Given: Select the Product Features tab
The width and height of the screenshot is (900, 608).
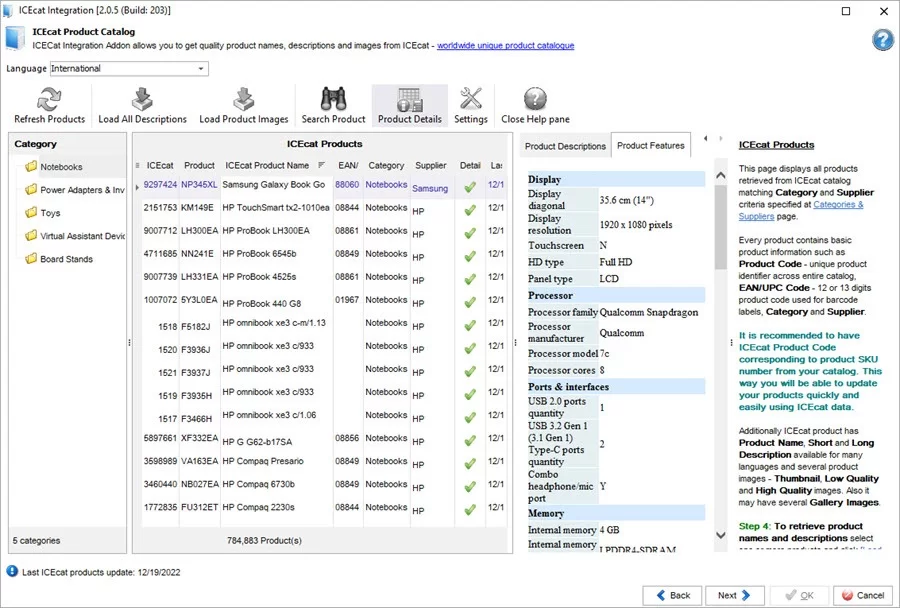Looking at the screenshot, I should (x=650, y=146).
